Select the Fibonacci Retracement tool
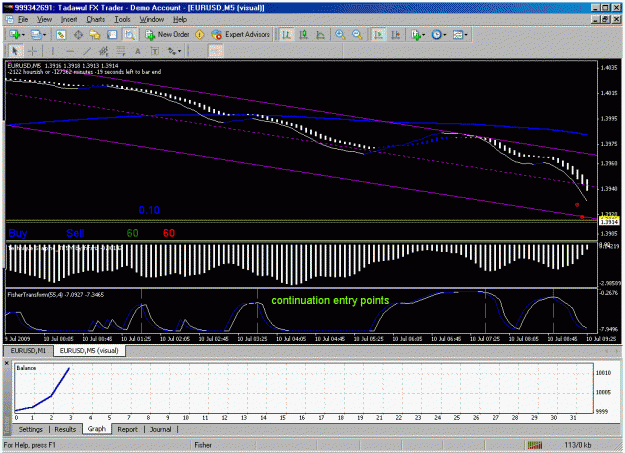 [120, 51]
